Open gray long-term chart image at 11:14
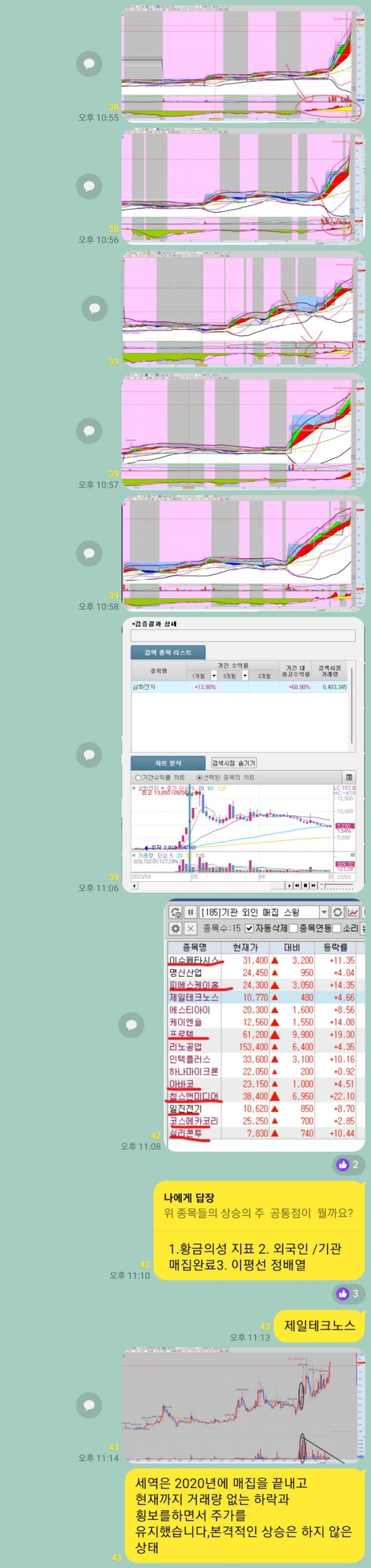 243,1405
